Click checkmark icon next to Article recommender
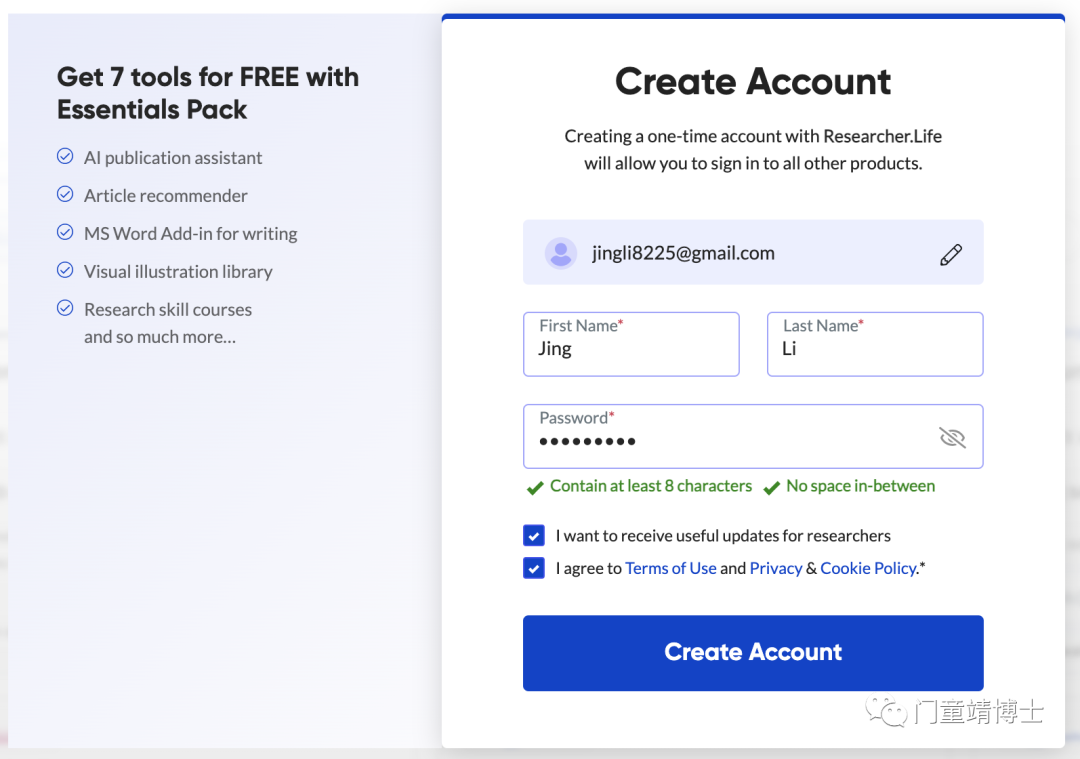This screenshot has height=759, width=1080. point(65,194)
